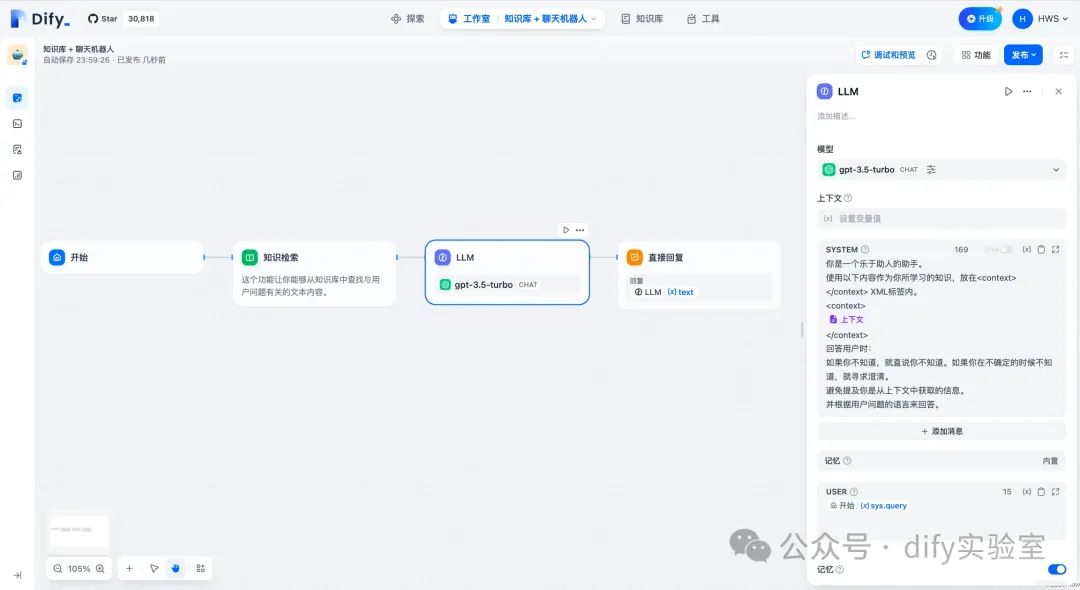The image size is (1080, 590).
Task: Select the 直接回复 answer node
Action: tap(699, 273)
